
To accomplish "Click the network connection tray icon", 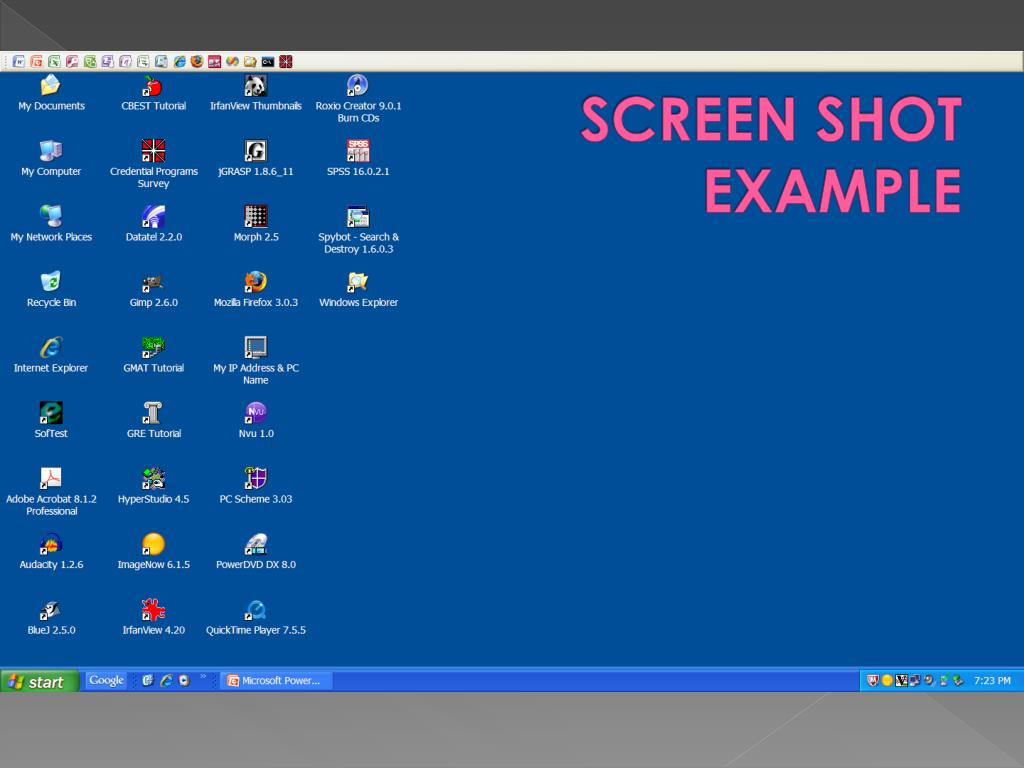I will [915, 680].
